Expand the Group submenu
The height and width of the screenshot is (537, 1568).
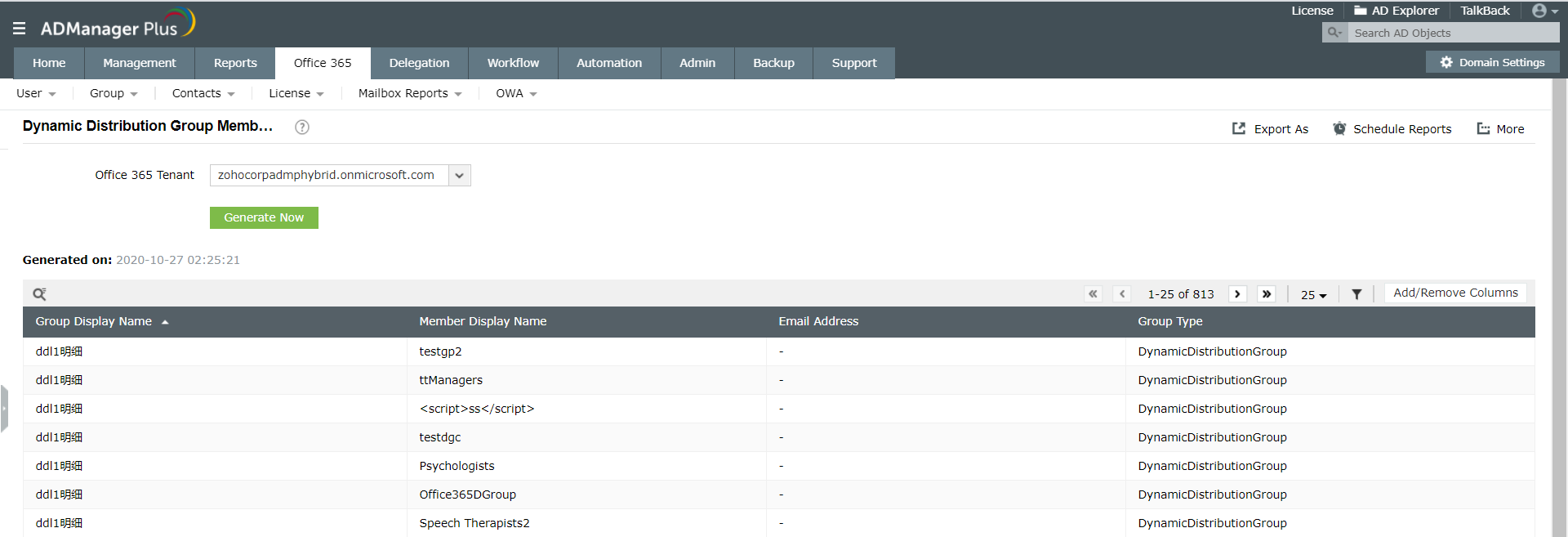click(x=114, y=93)
